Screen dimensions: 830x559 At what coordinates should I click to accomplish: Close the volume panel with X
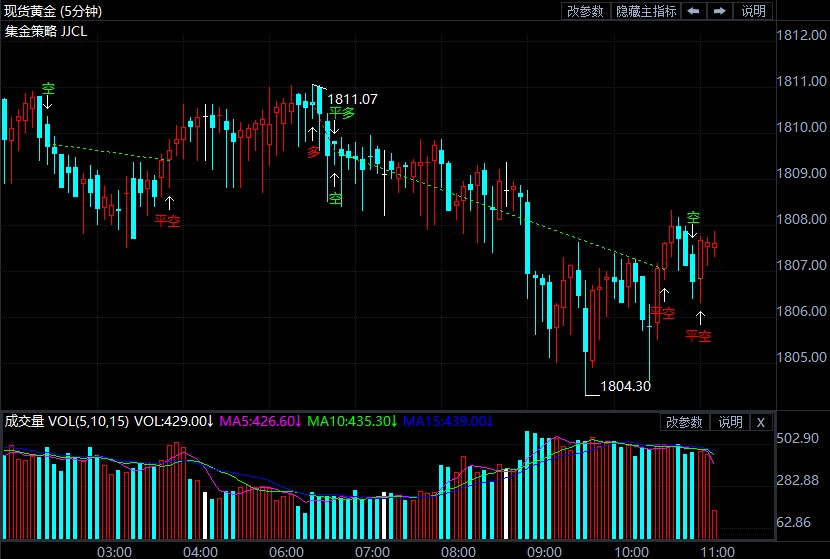(x=760, y=422)
